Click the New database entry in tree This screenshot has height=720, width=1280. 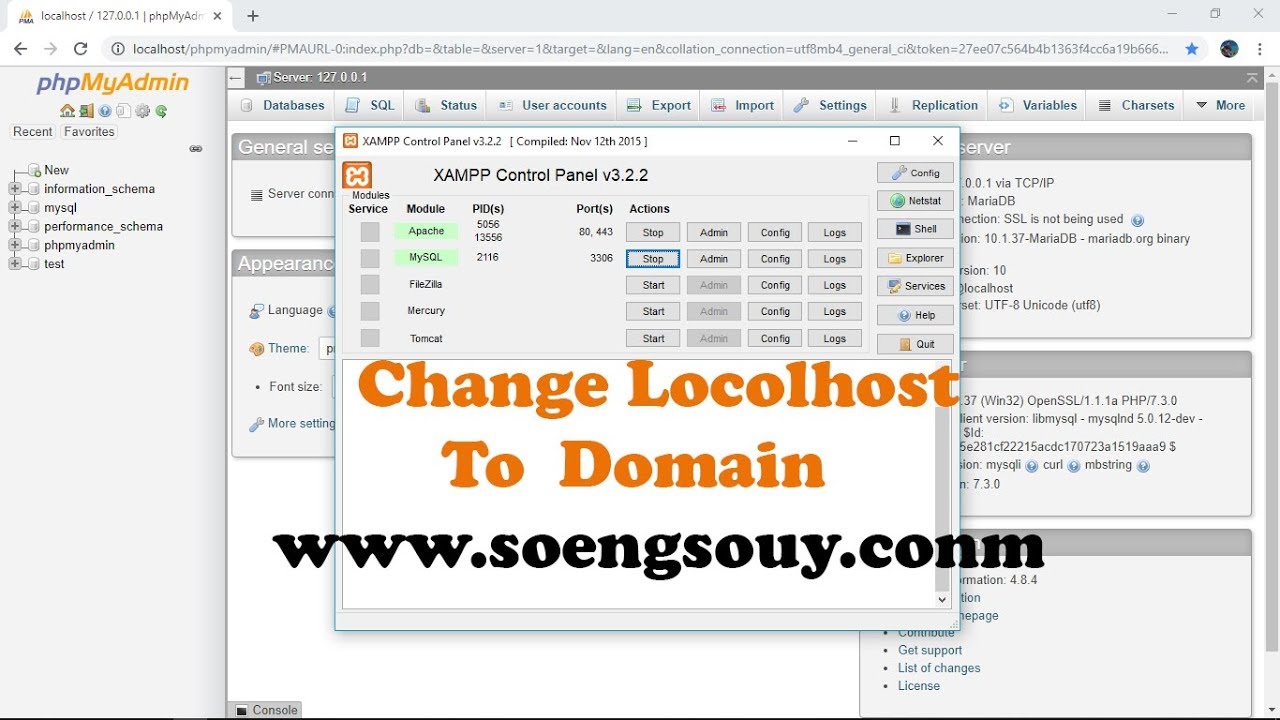pyautogui.click(x=56, y=170)
